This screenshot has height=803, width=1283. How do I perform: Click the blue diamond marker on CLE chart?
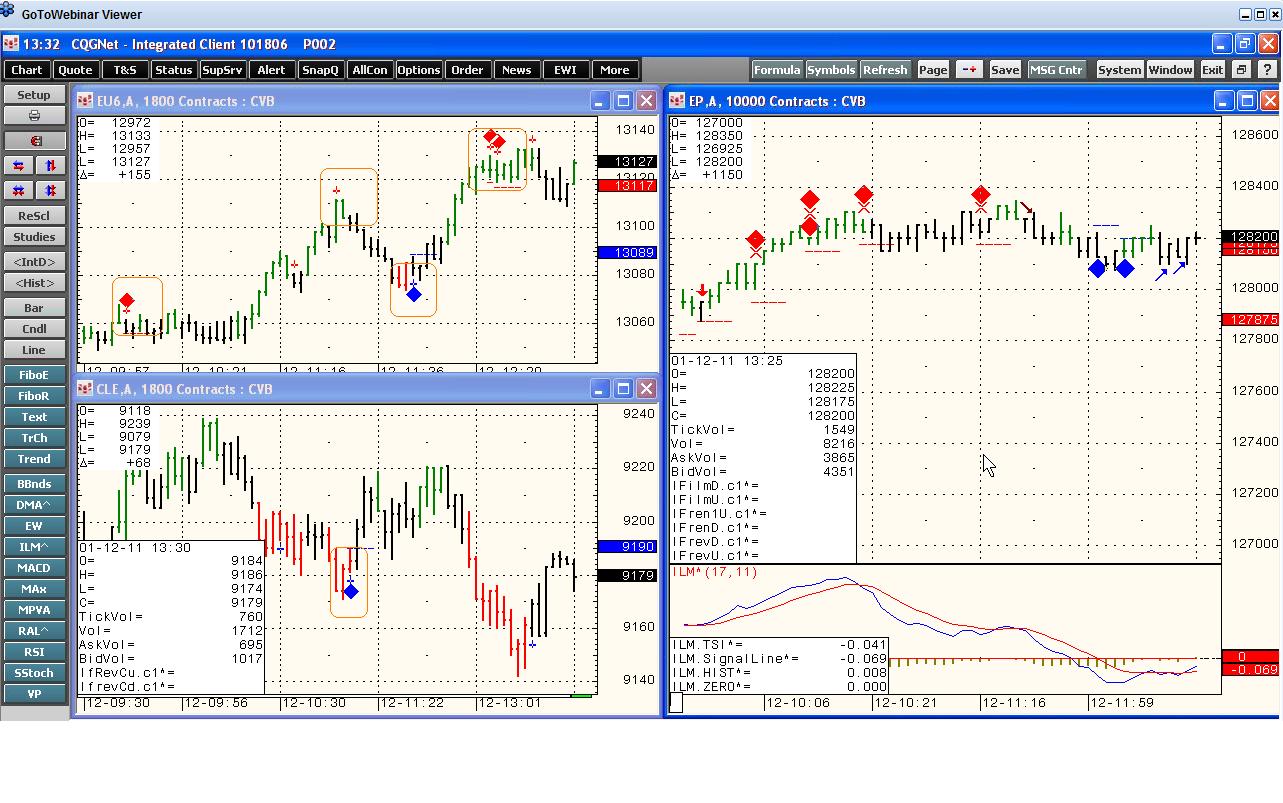pyautogui.click(x=351, y=591)
